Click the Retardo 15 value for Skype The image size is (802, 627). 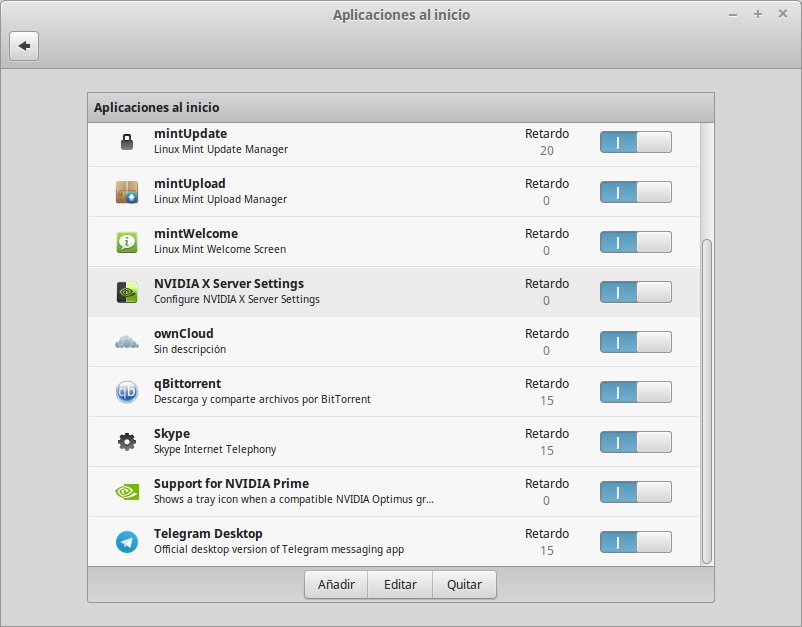(547, 451)
